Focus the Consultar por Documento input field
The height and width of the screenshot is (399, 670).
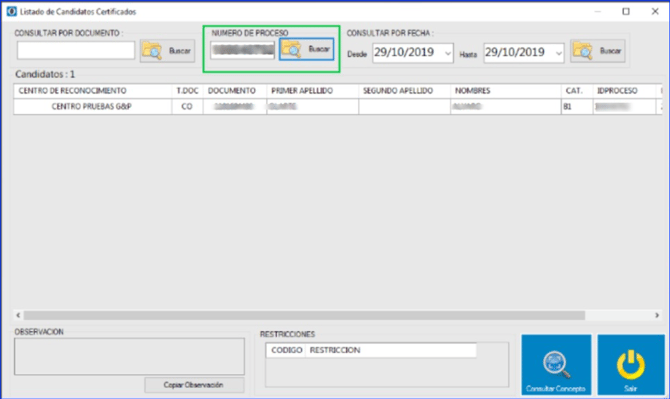pos(76,50)
